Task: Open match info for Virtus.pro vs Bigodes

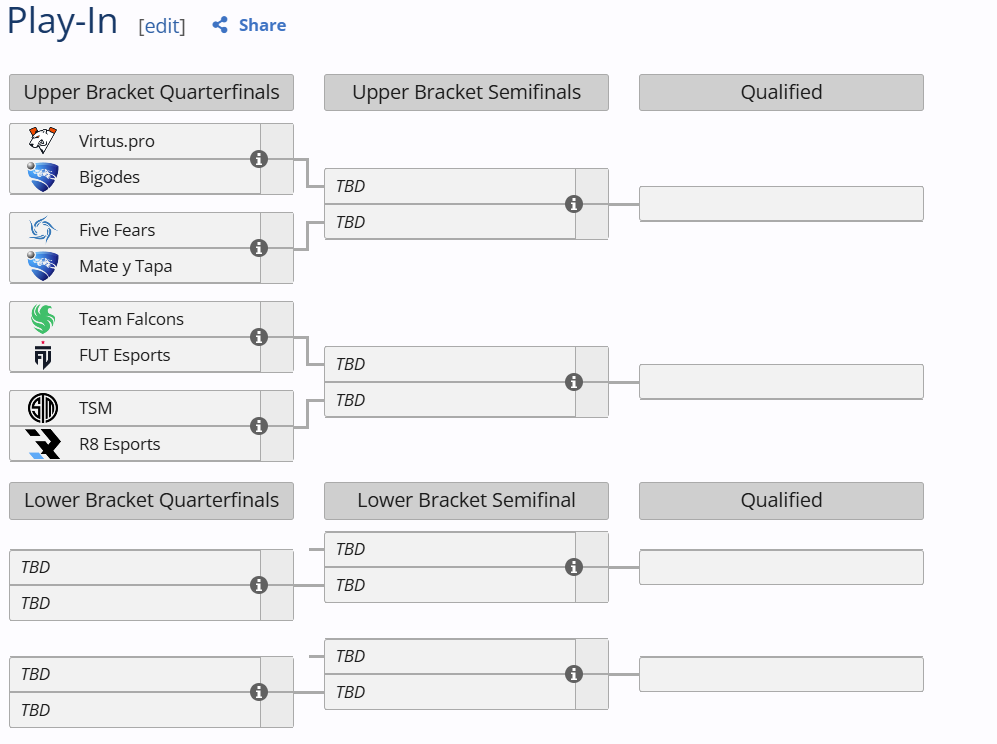Action: [x=258, y=159]
